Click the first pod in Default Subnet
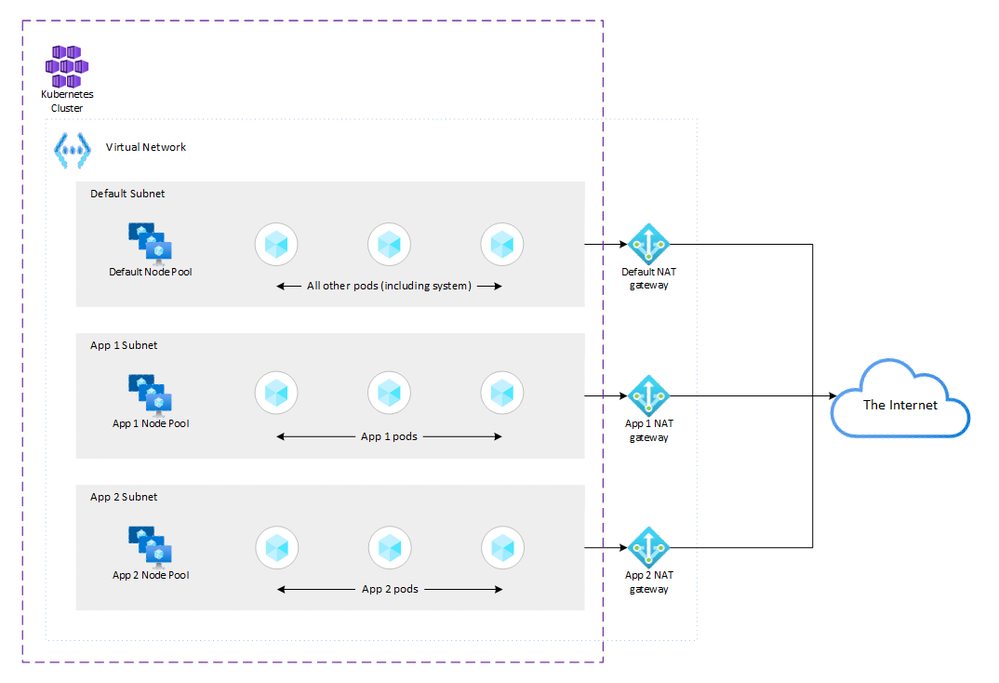 pyautogui.click(x=276, y=243)
